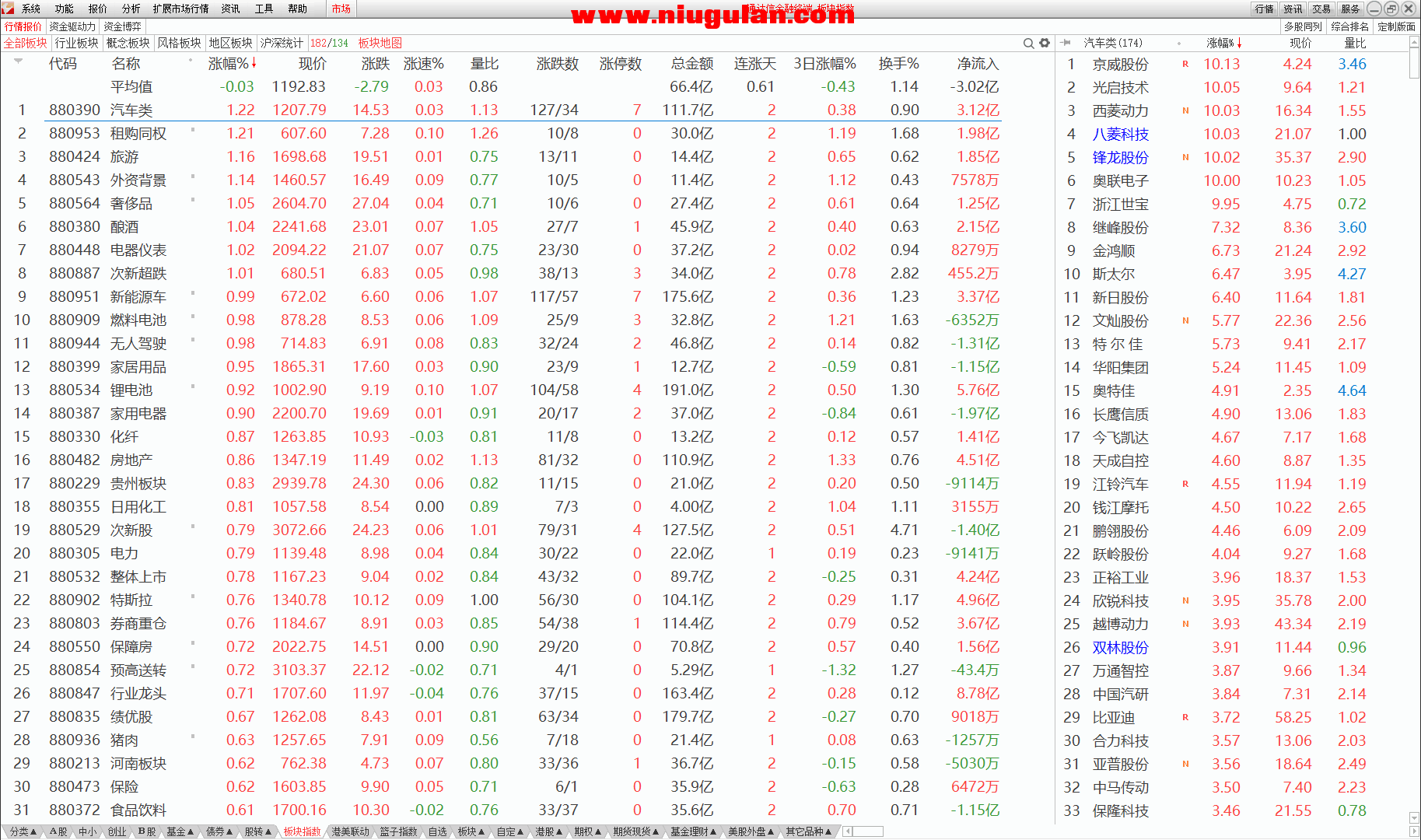Switch to the 港美联动 bottom tab

[x=350, y=831]
